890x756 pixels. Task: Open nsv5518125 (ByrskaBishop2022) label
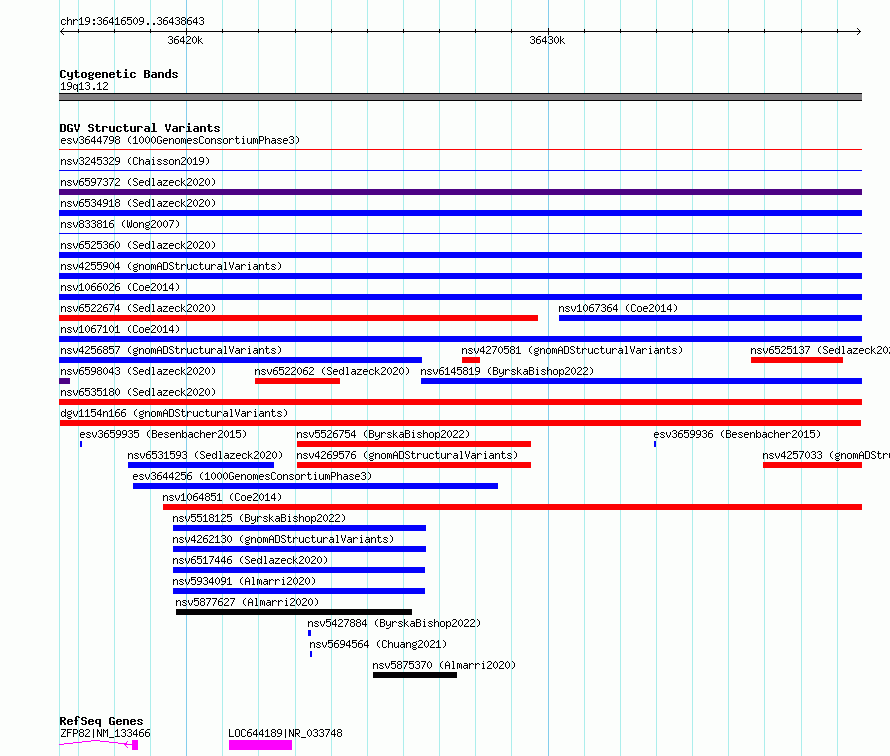point(259,518)
